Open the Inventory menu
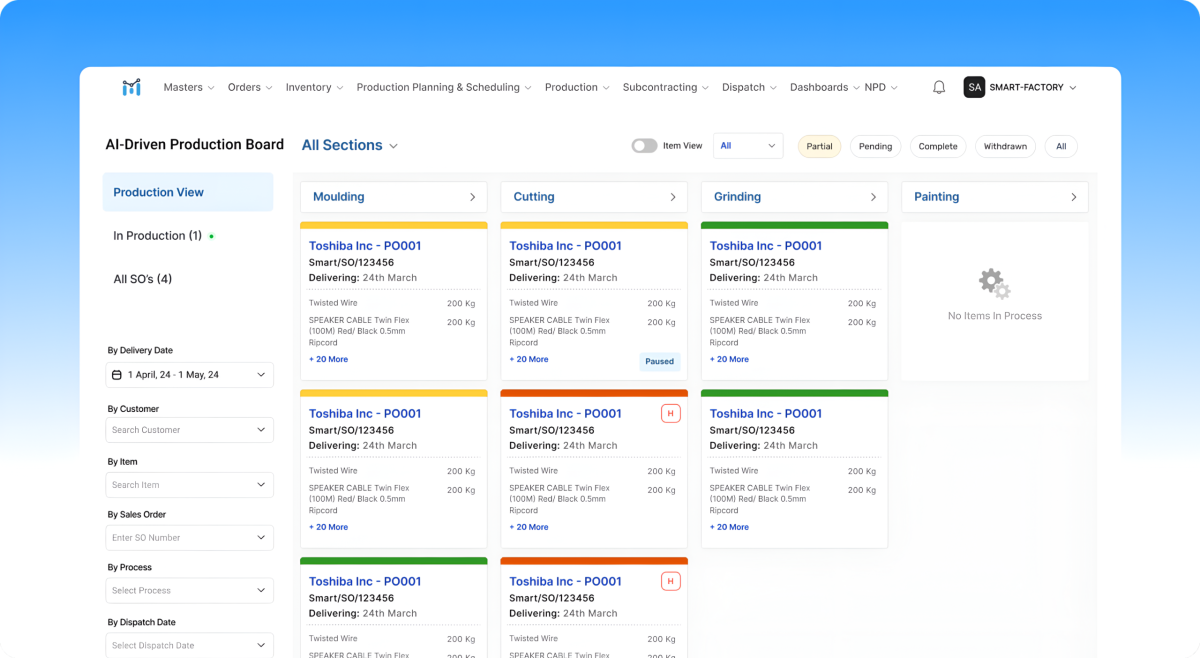The width and height of the screenshot is (1200, 658). coord(314,88)
